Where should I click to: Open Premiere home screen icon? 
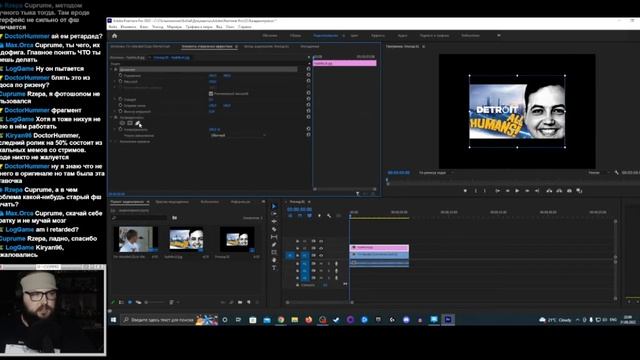(x=114, y=36)
